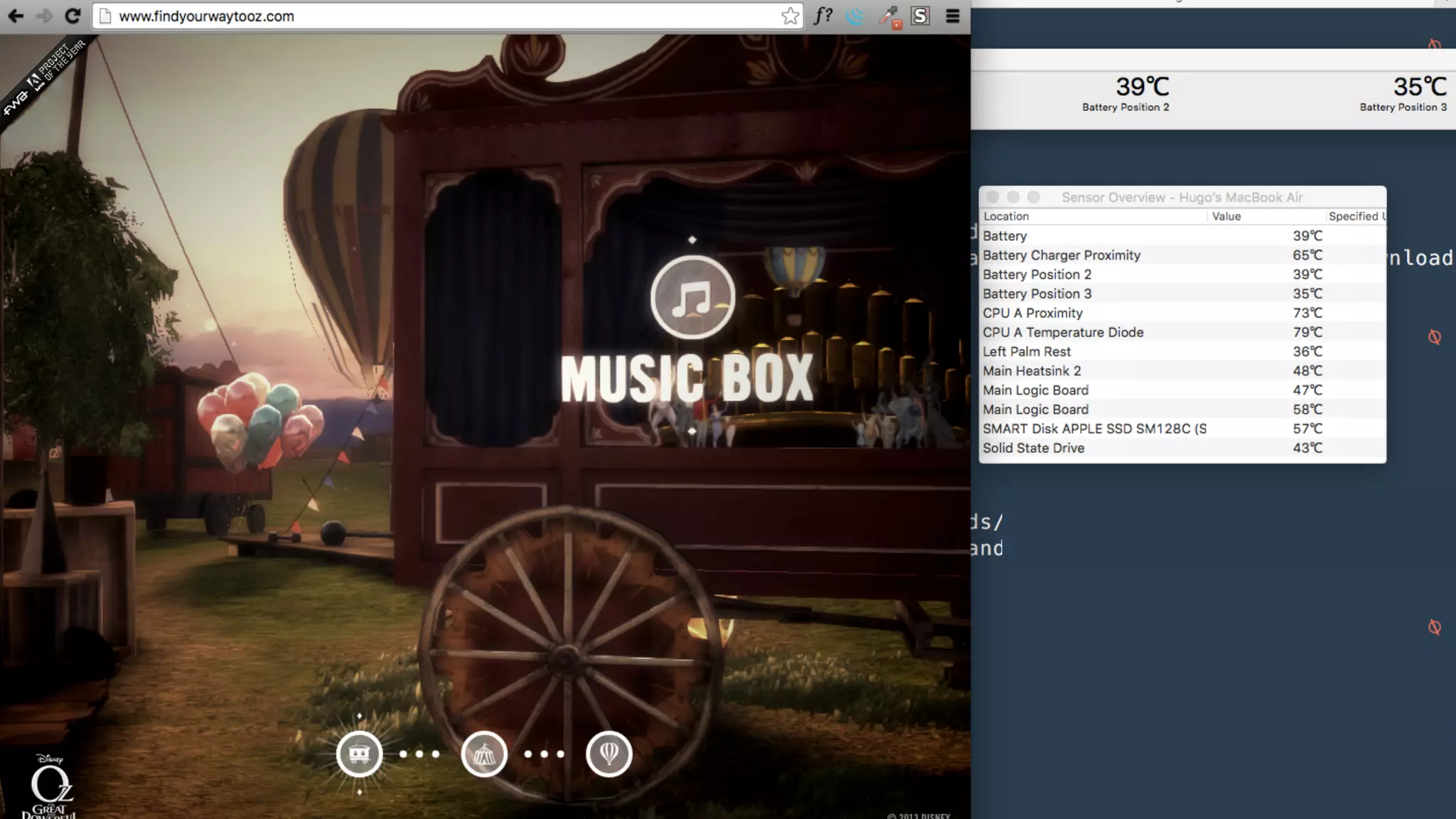The width and height of the screenshot is (1456, 819).
Task: Select Left Palm Rest row
Action: point(1182,351)
